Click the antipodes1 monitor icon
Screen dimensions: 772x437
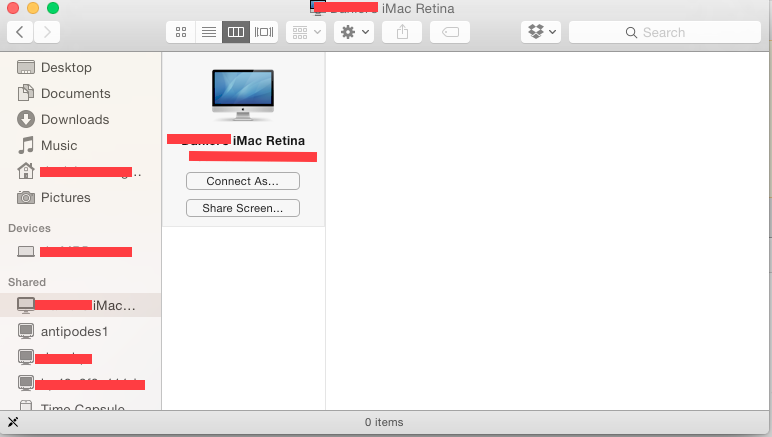26,331
